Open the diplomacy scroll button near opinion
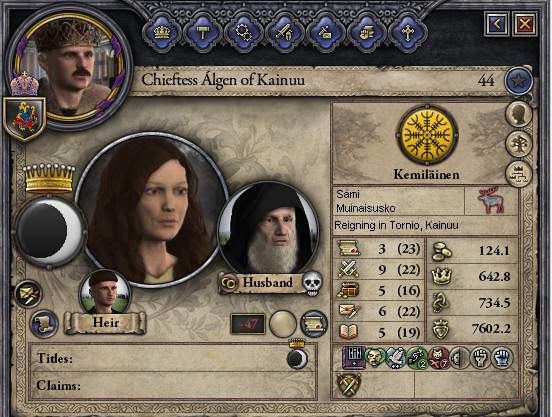Screen dimensions: 552x417 (314, 323)
